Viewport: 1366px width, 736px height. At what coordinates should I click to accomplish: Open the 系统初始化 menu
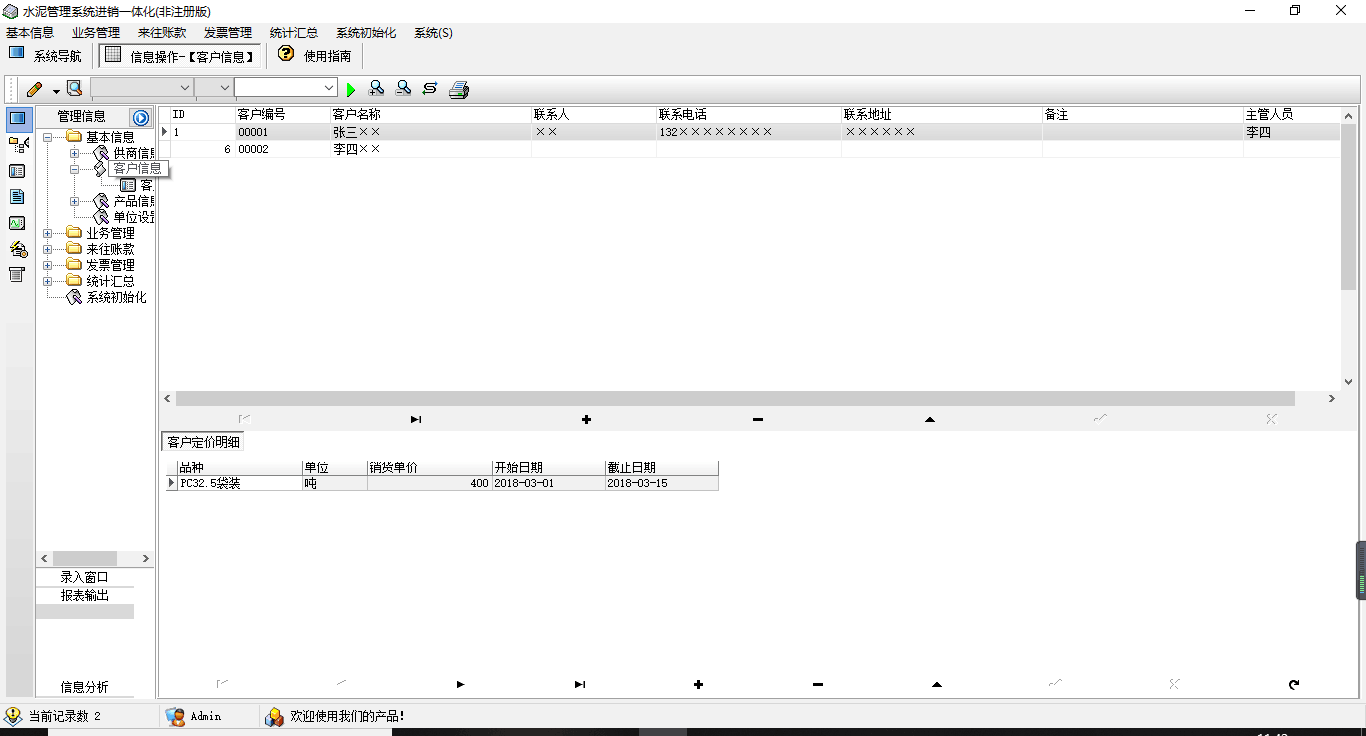point(366,33)
